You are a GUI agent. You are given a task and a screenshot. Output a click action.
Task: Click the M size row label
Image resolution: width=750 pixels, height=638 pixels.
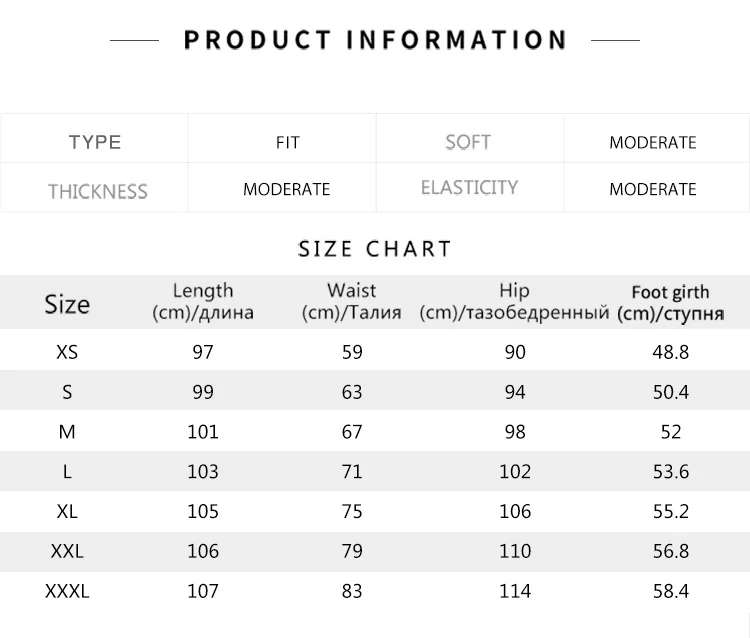click(x=67, y=432)
